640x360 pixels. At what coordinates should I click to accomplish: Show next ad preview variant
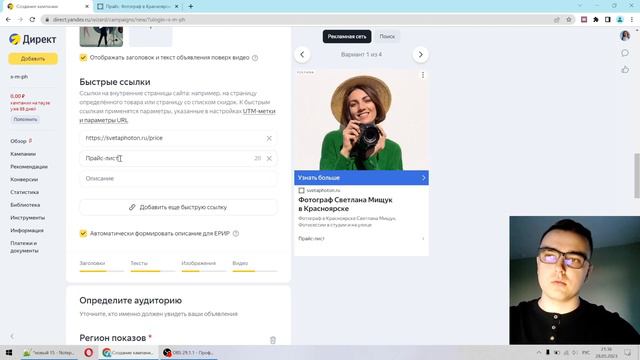(x=420, y=54)
